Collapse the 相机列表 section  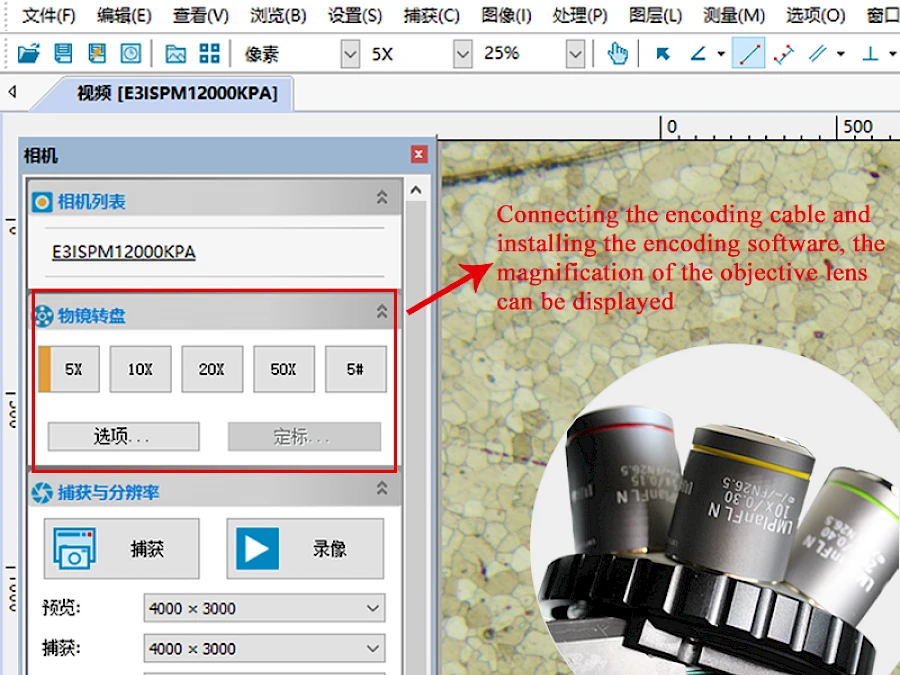[382, 197]
